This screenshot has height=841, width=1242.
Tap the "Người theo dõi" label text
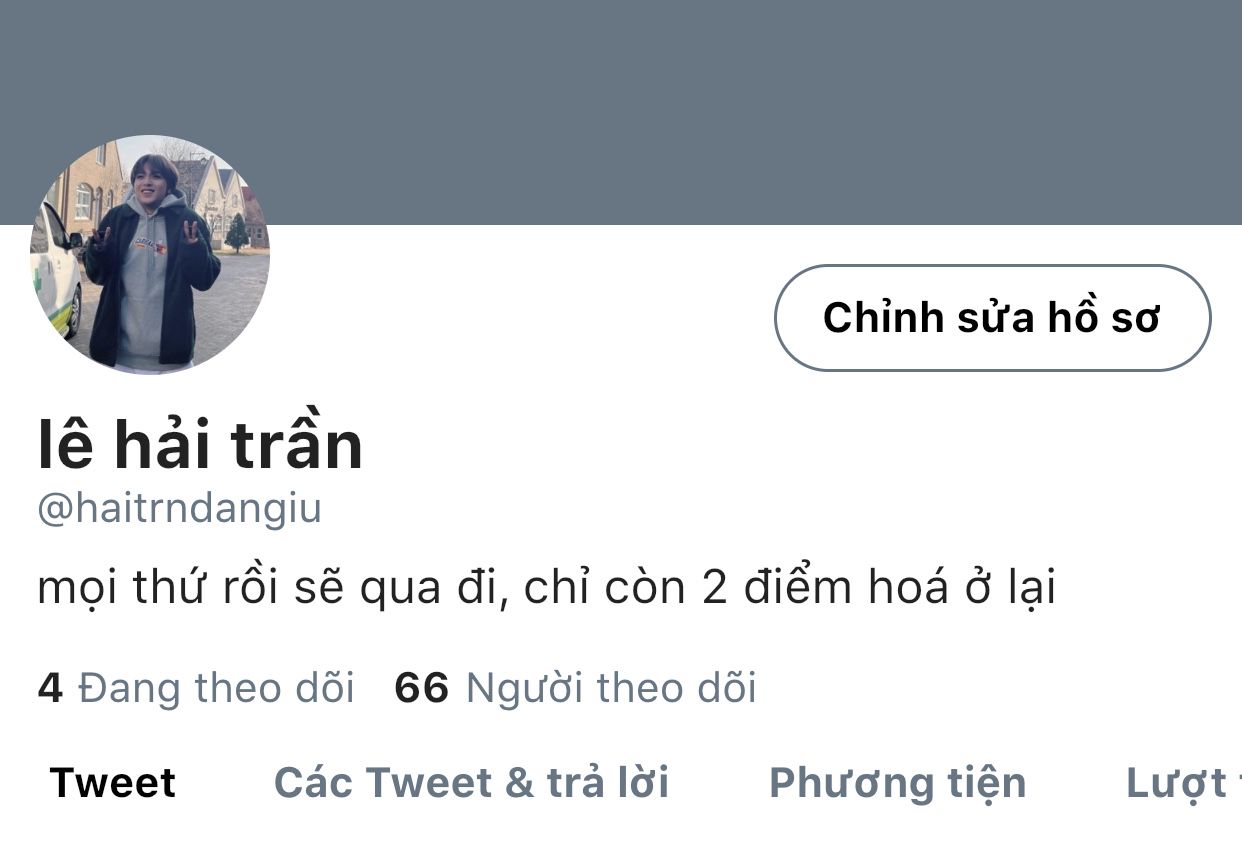611,688
